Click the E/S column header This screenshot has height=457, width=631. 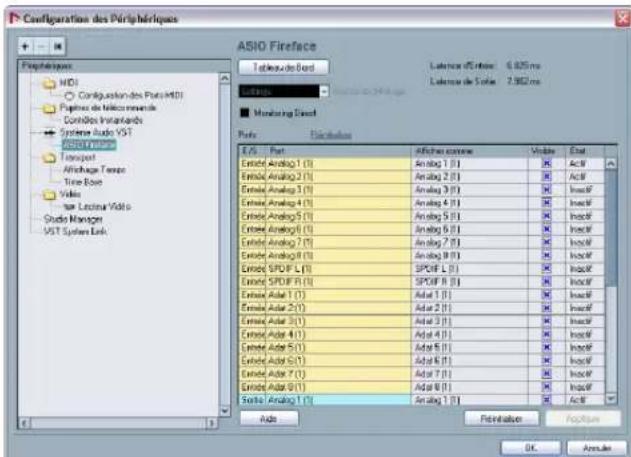252,151
